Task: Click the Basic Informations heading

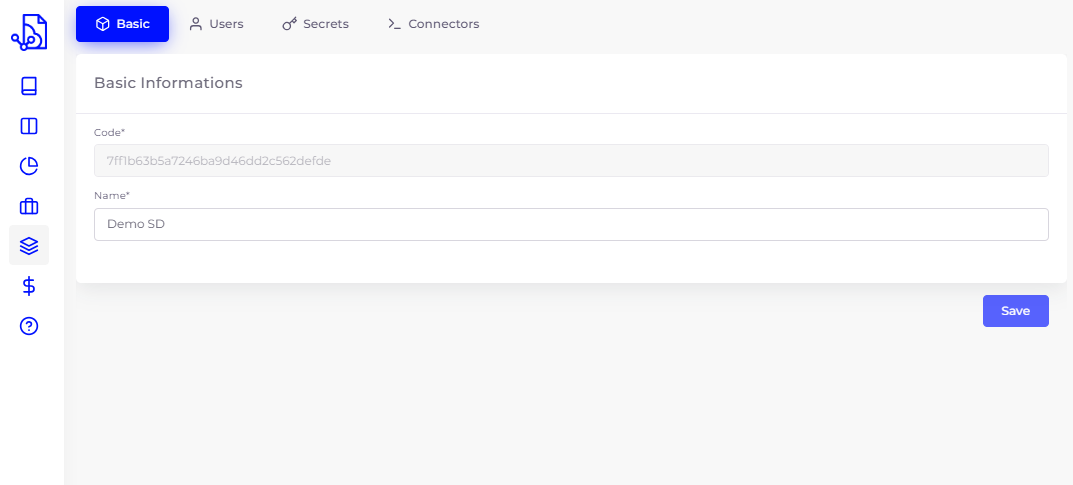Action: click(168, 83)
